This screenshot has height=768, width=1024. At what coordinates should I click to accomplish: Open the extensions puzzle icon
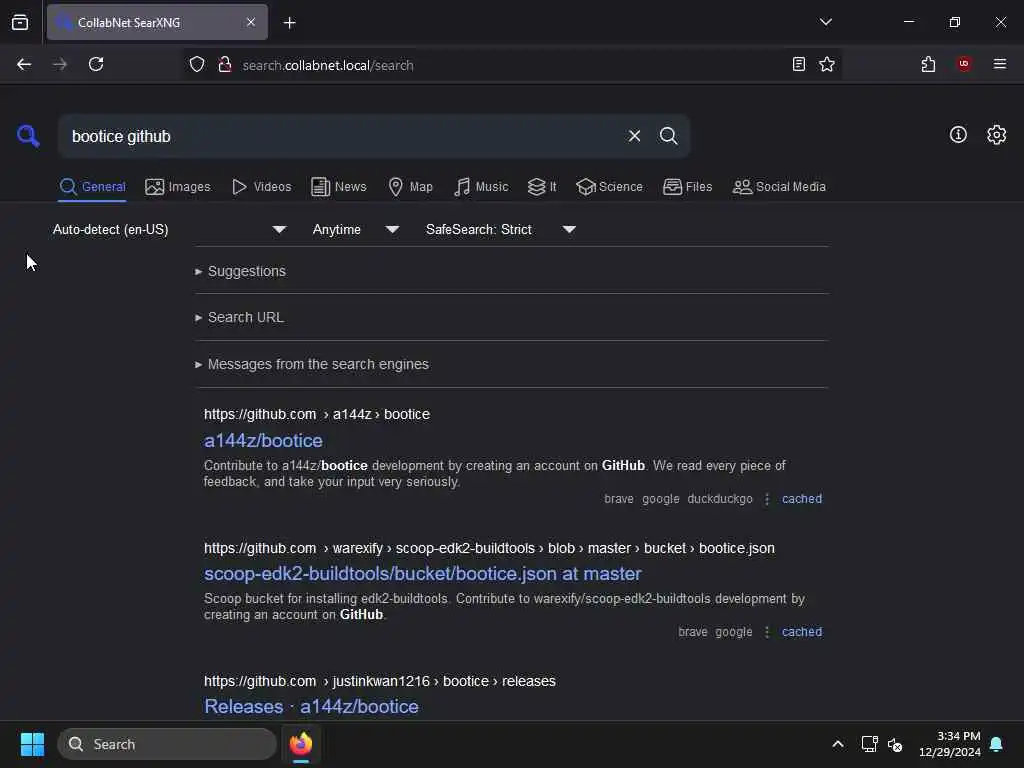click(928, 64)
